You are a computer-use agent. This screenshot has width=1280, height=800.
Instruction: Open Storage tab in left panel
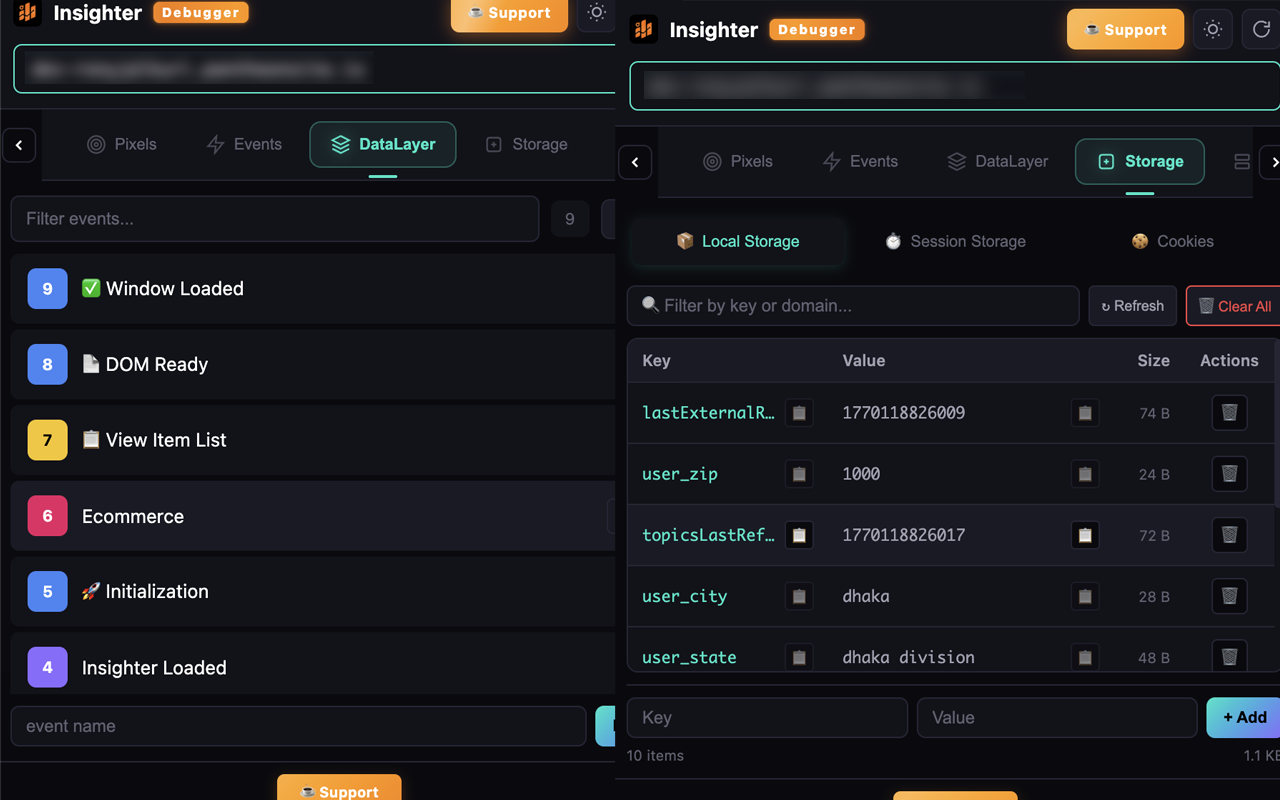point(527,144)
